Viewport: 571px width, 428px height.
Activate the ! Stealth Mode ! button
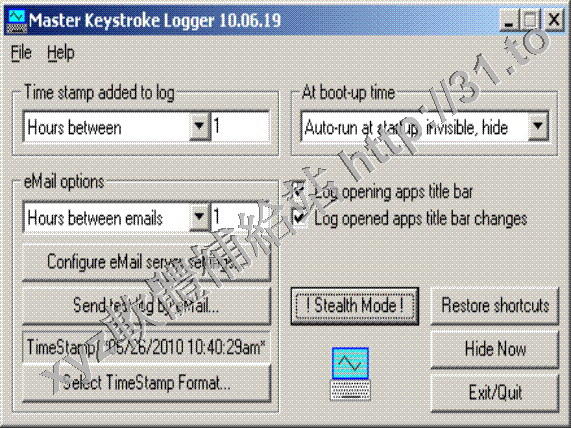tap(354, 306)
